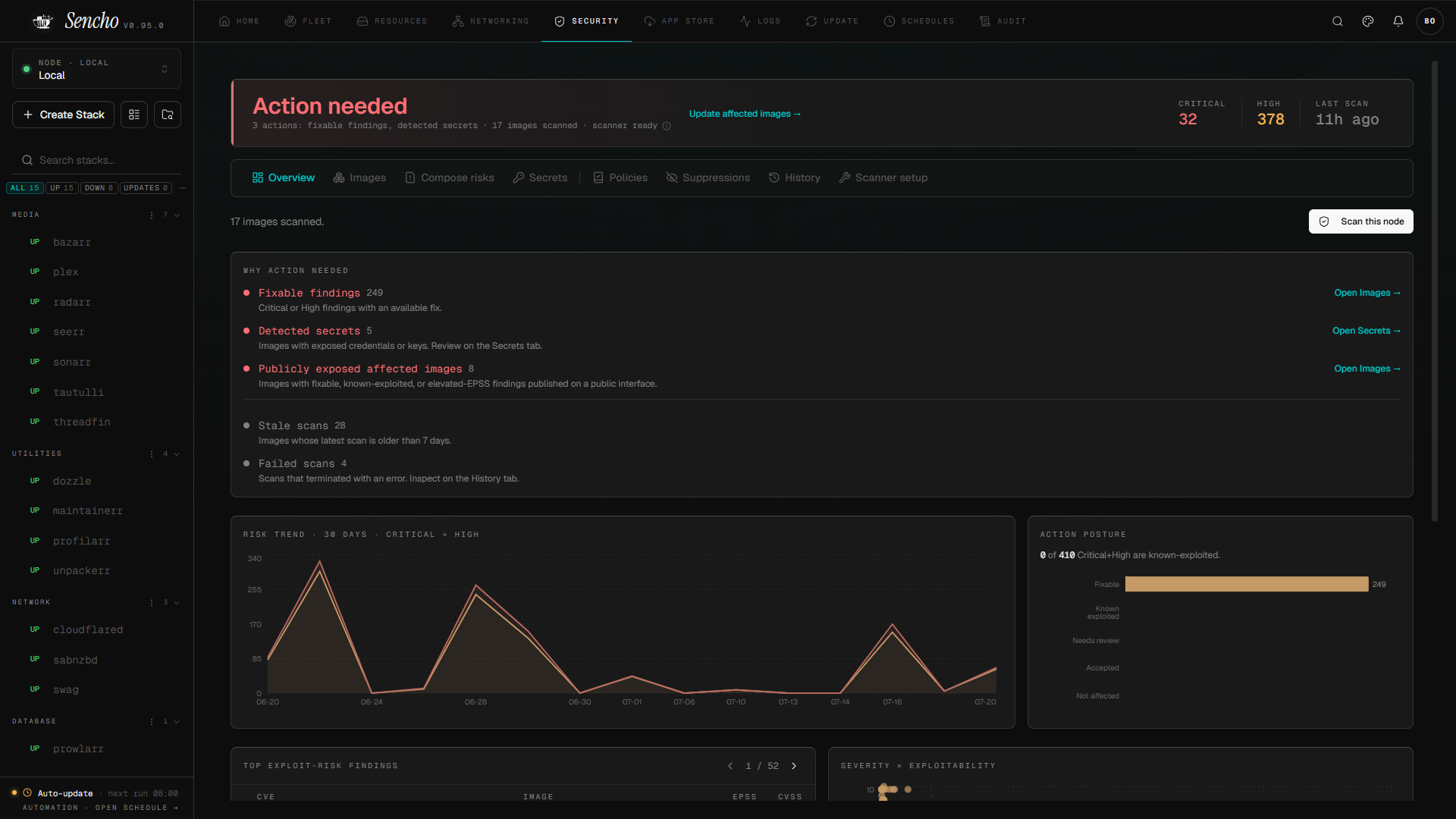Go to next exploit-risk findings page
The width and height of the screenshot is (1456, 819).
pos(794,766)
